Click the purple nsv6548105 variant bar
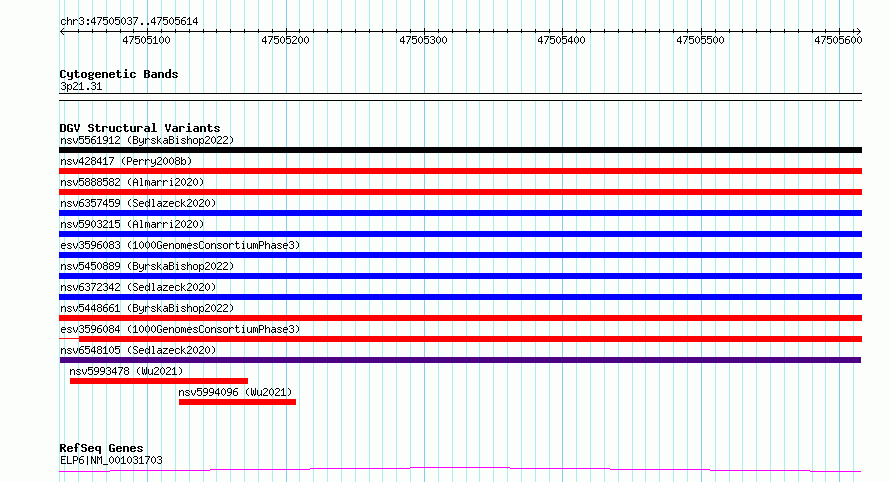This screenshot has height=482, width=890. pyautogui.click(x=460, y=360)
